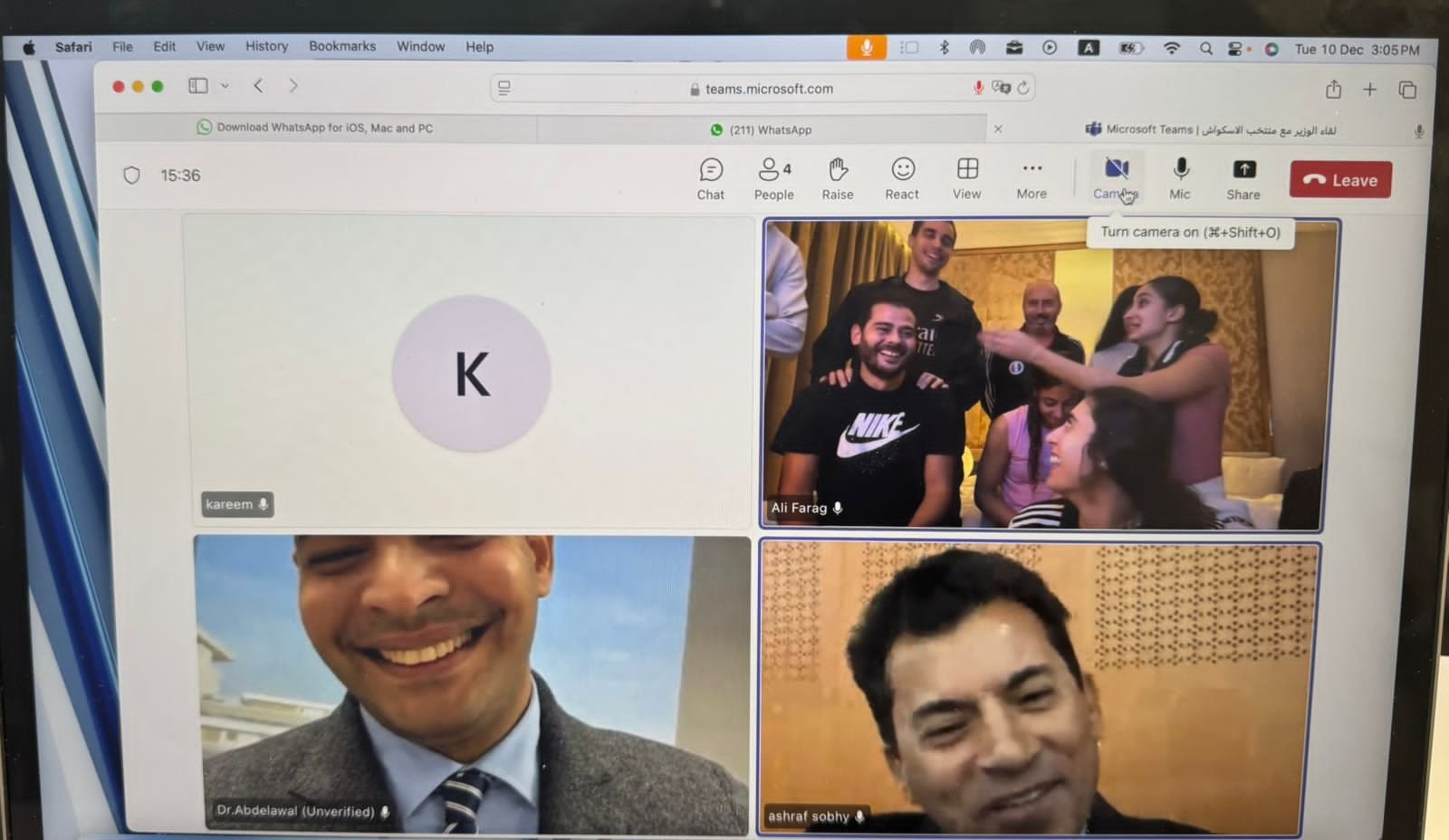Viewport: 1449px width, 840px height.
Task: Go forward in Safari
Action: coord(293,86)
